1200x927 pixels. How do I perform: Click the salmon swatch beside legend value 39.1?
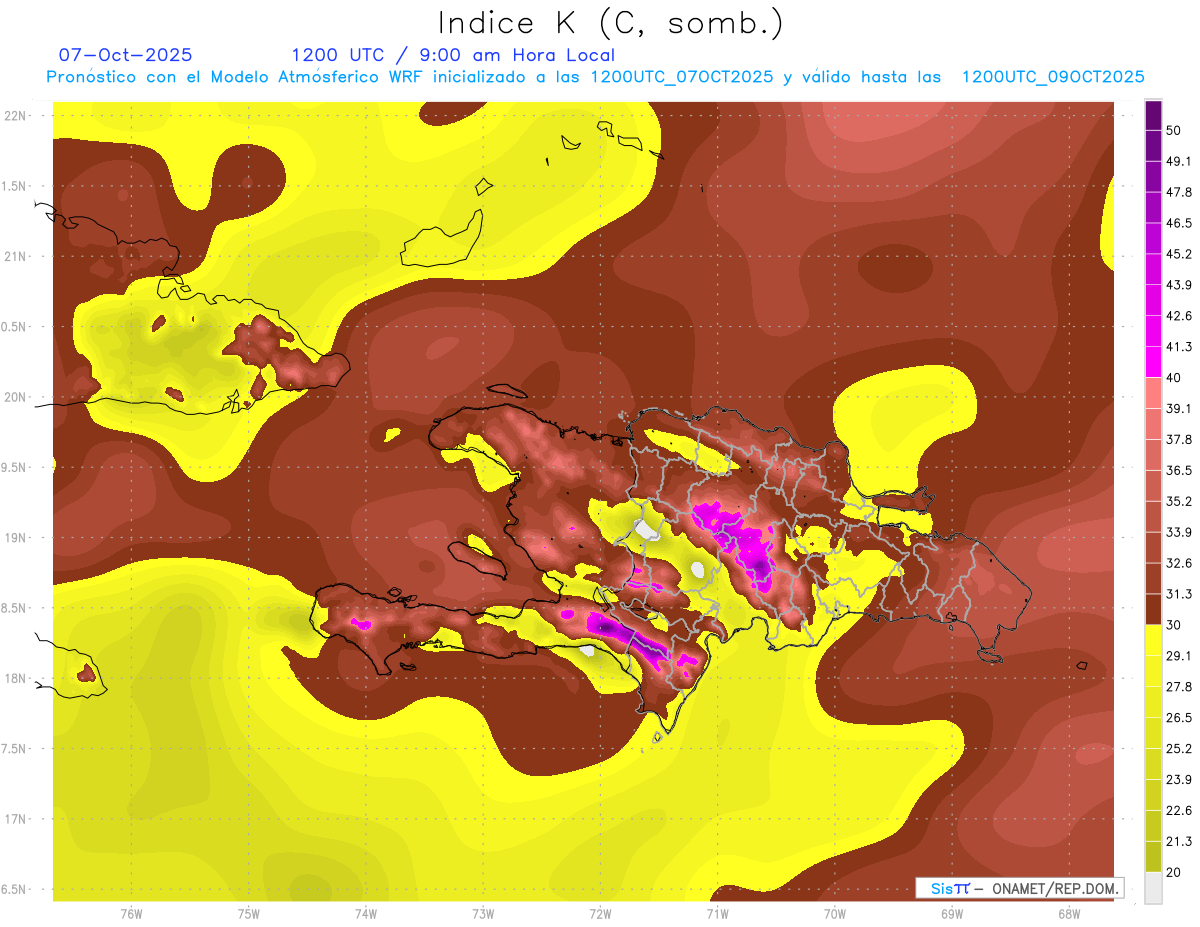tap(1153, 393)
